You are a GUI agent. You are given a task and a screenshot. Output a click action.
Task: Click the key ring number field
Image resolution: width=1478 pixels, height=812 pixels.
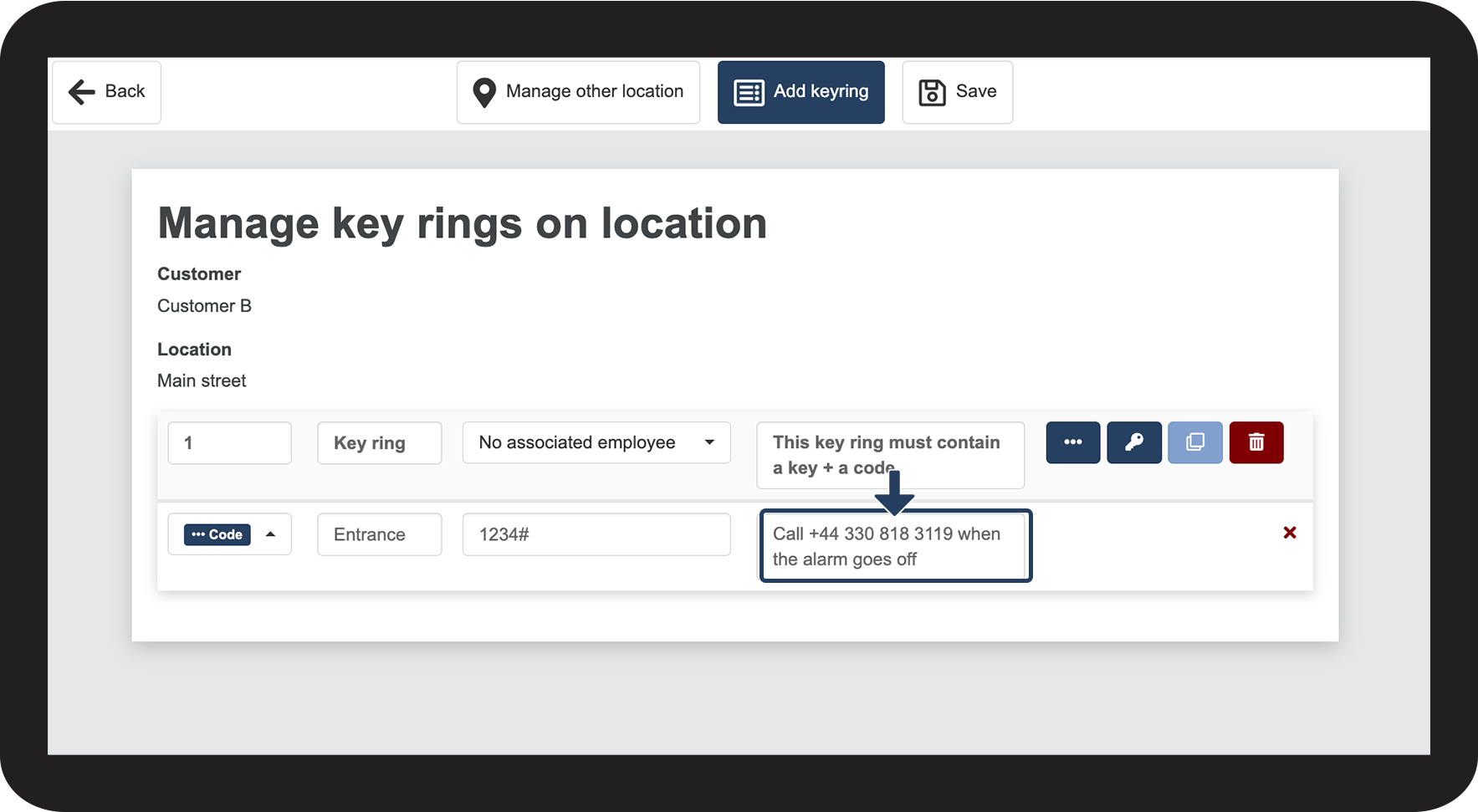(230, 442)
